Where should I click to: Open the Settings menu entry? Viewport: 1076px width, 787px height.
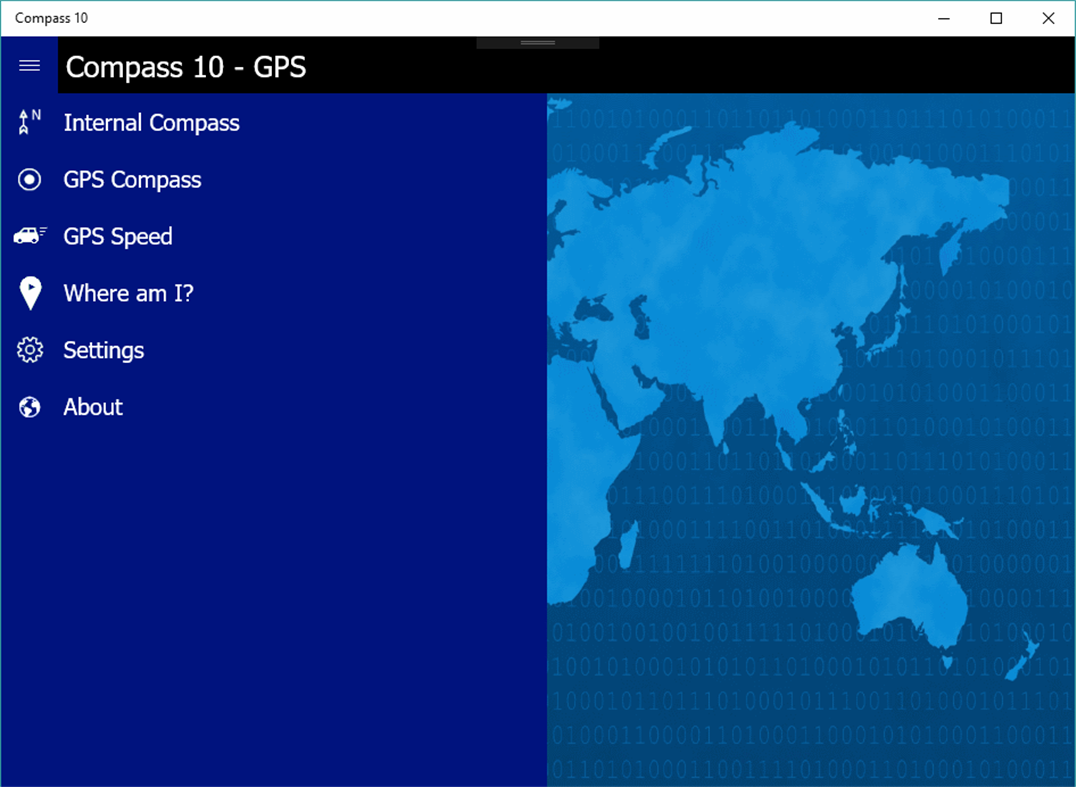pos(103,350)
